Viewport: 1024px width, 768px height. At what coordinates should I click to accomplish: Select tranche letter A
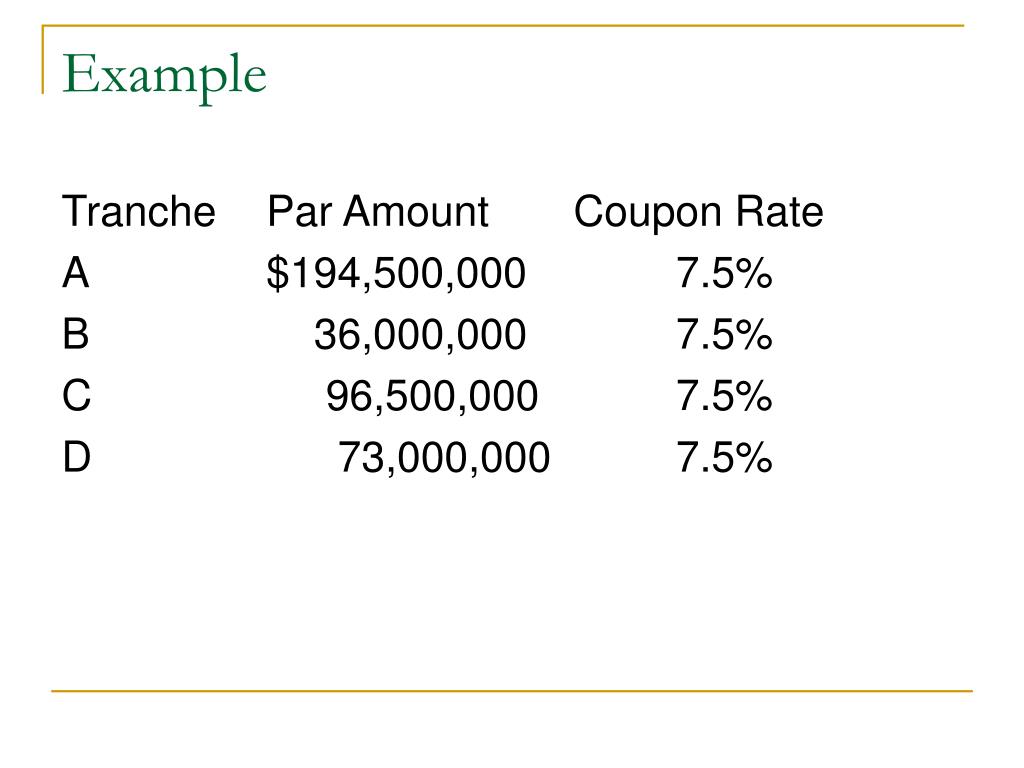click(x=76, y=274)
